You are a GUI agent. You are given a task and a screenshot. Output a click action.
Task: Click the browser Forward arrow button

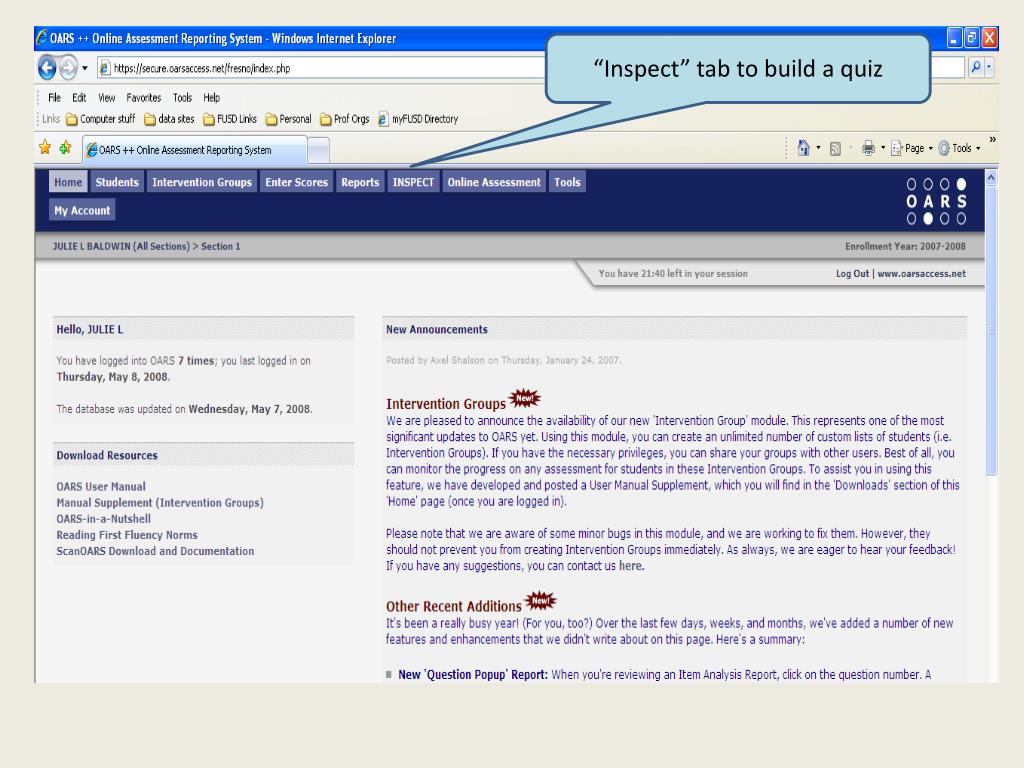[68, 67]
